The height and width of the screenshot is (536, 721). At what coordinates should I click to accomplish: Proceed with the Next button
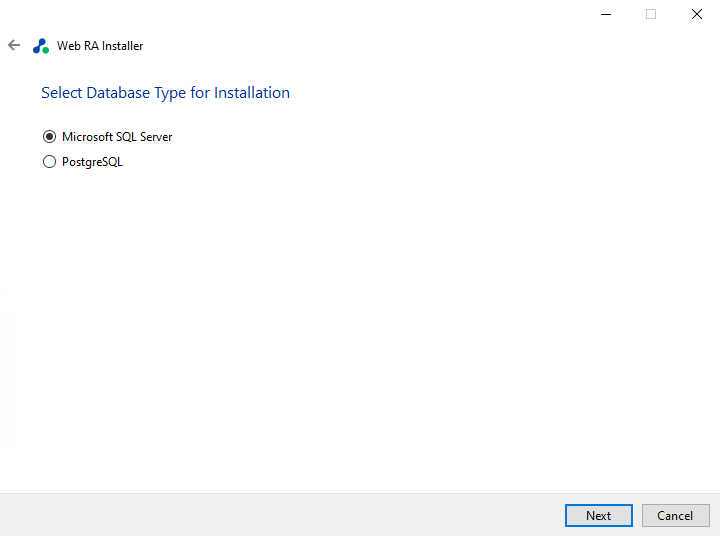599,516
